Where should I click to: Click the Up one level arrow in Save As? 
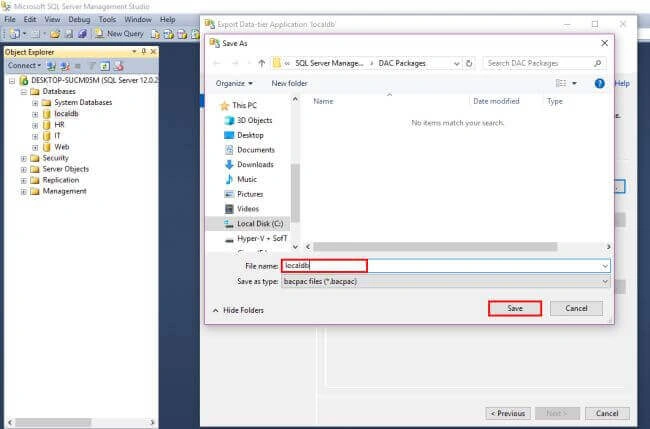coord(262,63)
